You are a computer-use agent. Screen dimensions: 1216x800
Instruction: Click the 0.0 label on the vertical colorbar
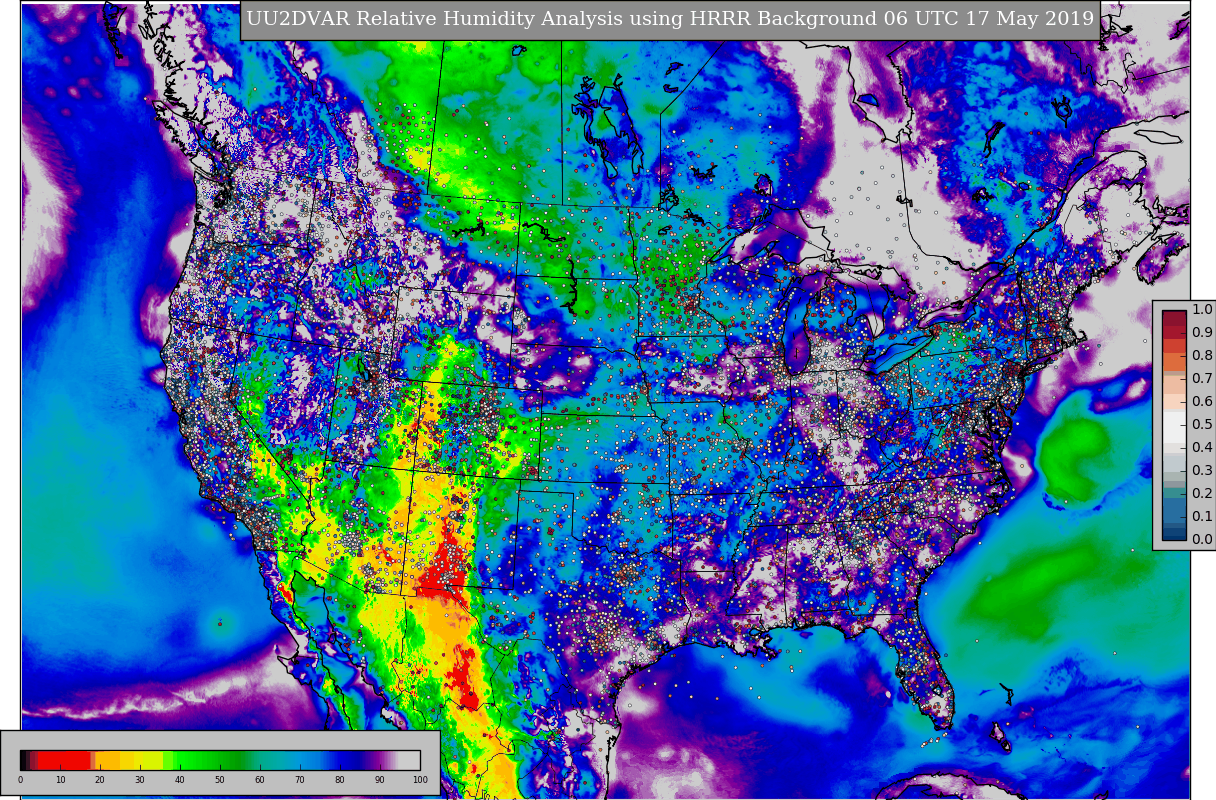[x=1202, y=540]
